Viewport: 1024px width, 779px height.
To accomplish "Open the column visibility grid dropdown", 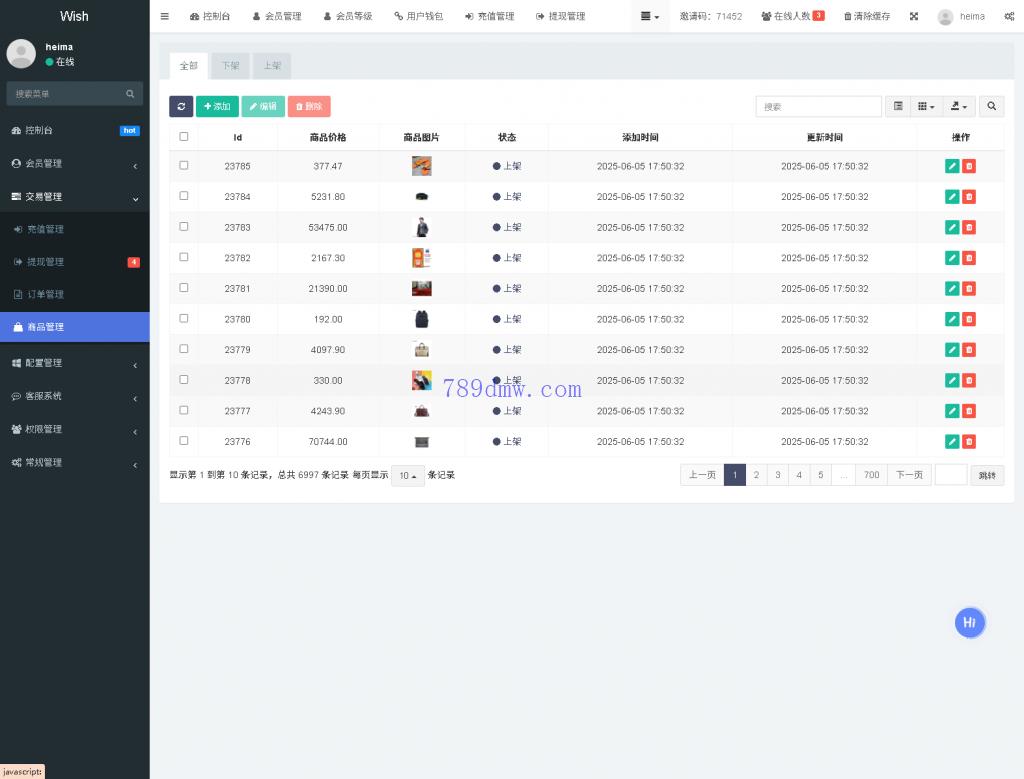I will click(x=926, y=106).
